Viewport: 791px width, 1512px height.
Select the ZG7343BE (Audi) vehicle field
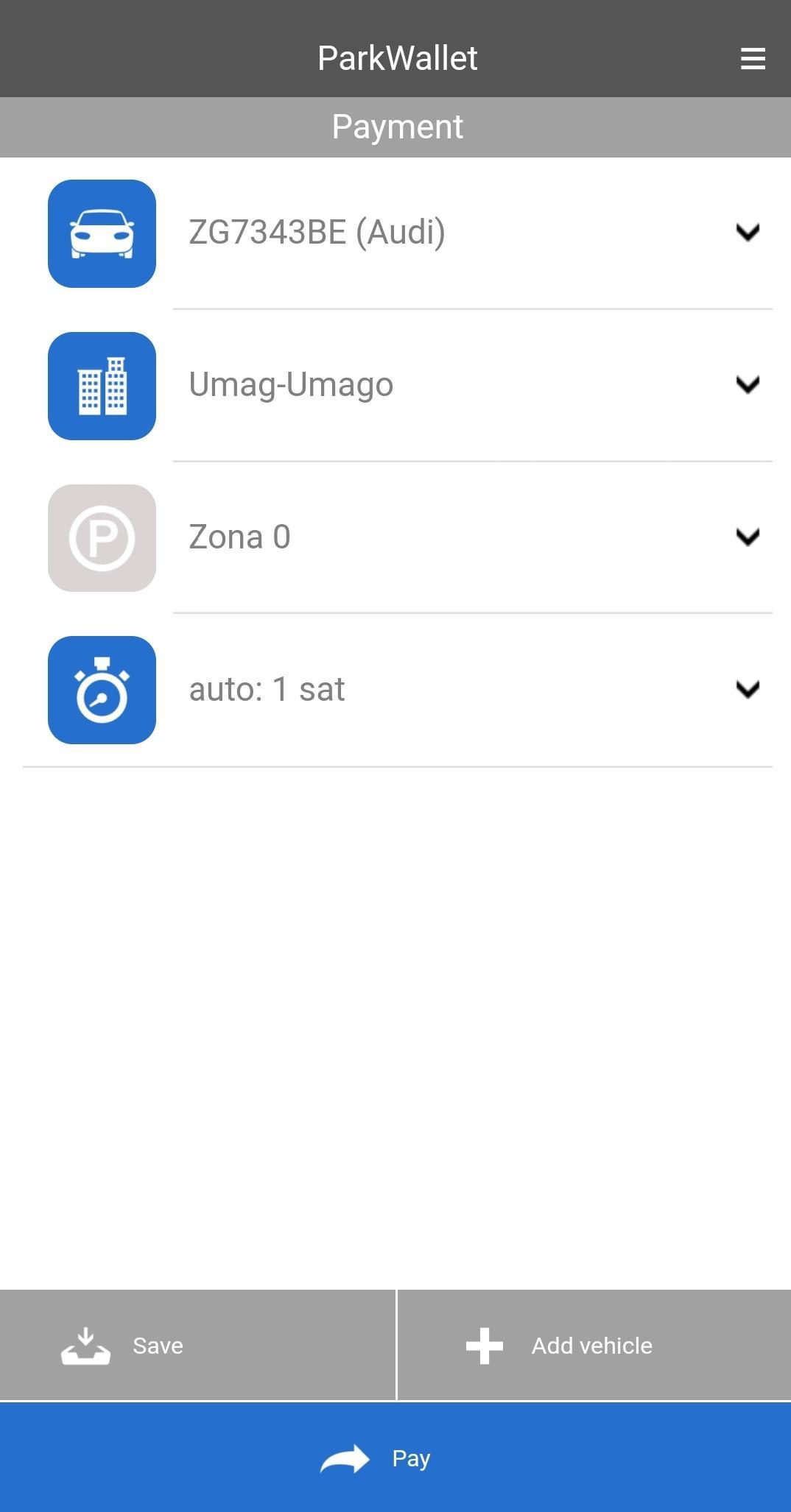coord(317,233)
